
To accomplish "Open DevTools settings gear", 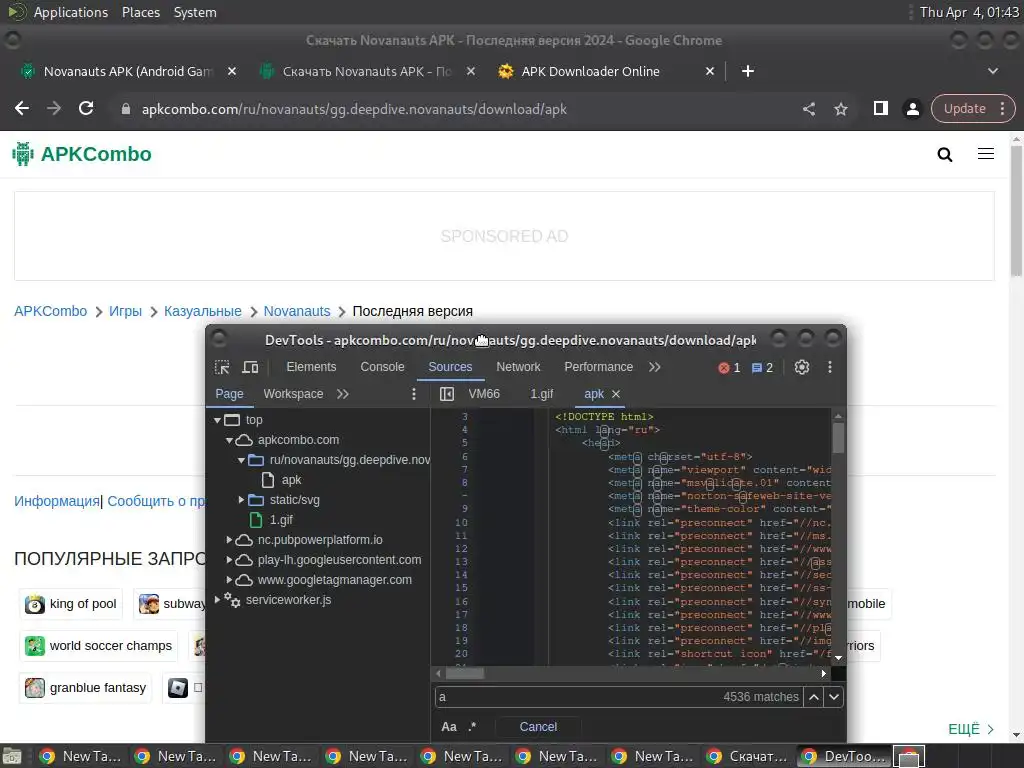I will [x=802, y=367].
